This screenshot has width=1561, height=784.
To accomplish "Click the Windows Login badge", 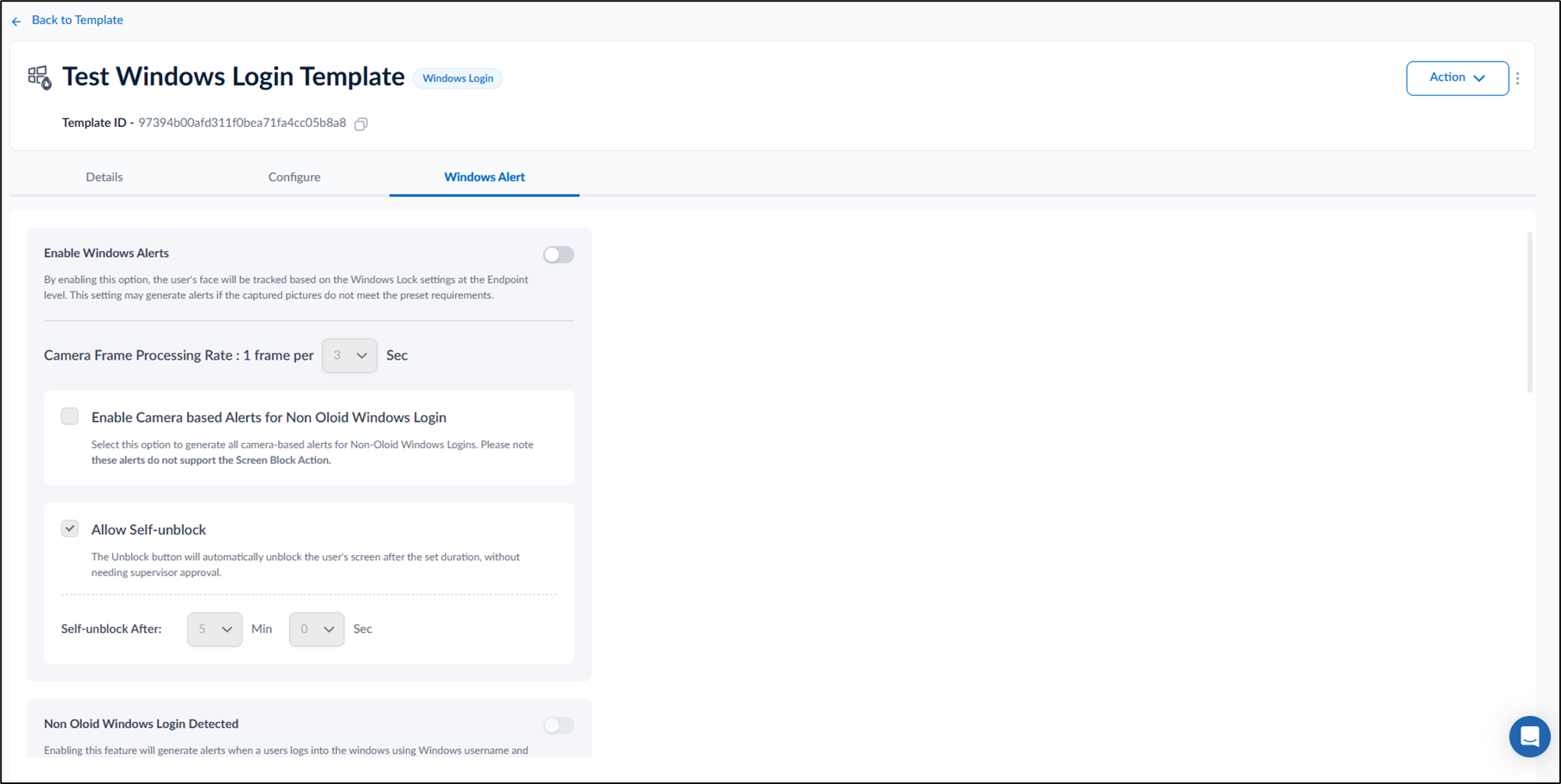I will (x=457, y=79).
